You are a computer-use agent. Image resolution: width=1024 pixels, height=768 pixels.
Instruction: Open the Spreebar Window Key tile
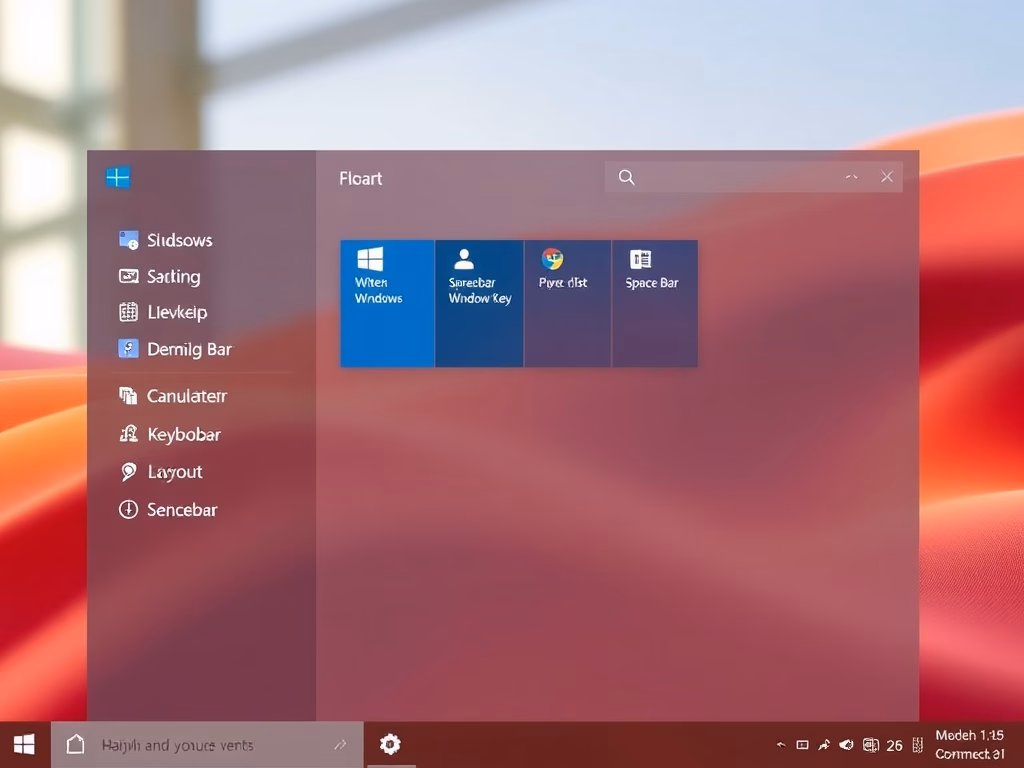(479, 304)
